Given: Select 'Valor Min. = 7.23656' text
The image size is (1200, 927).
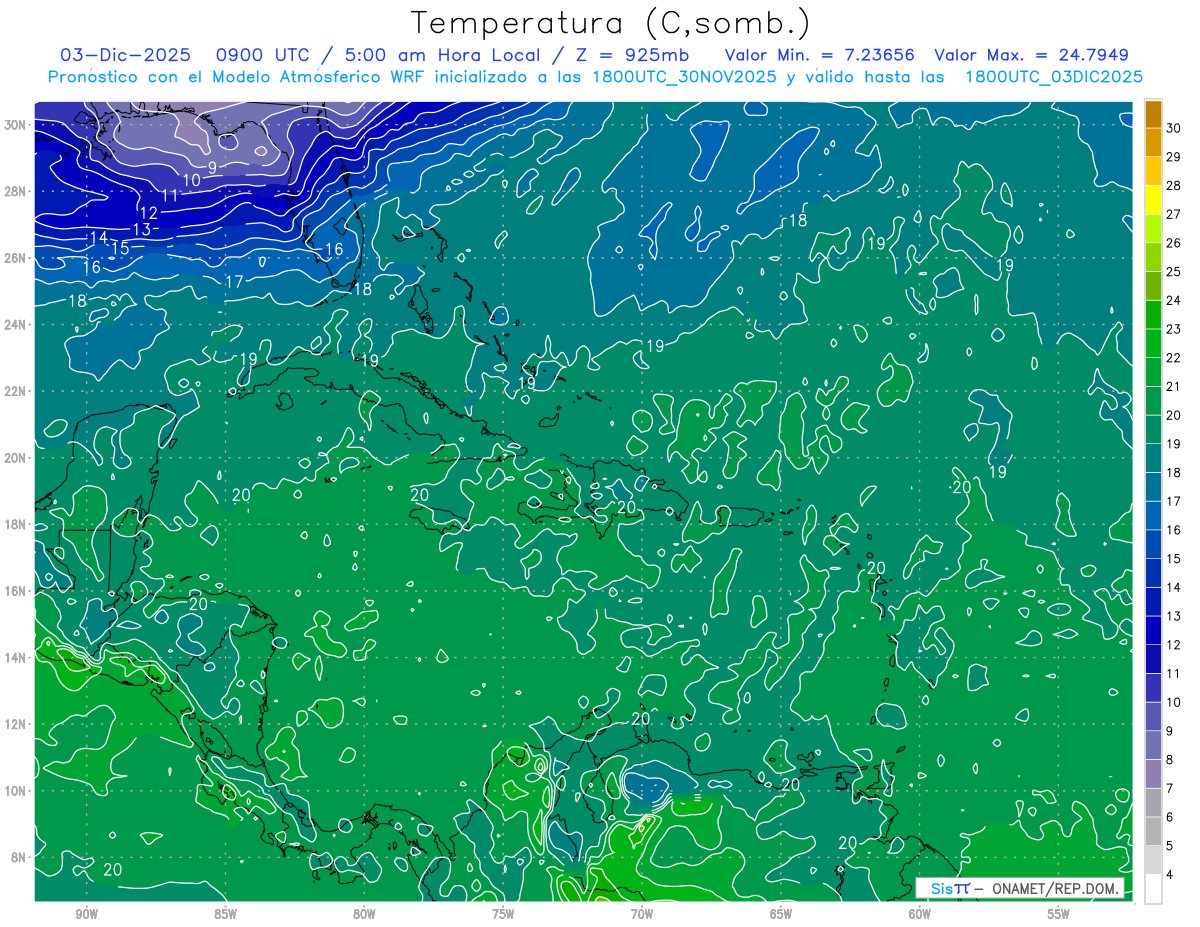Looking at the screenshot, I should click(x=820, y=55).
